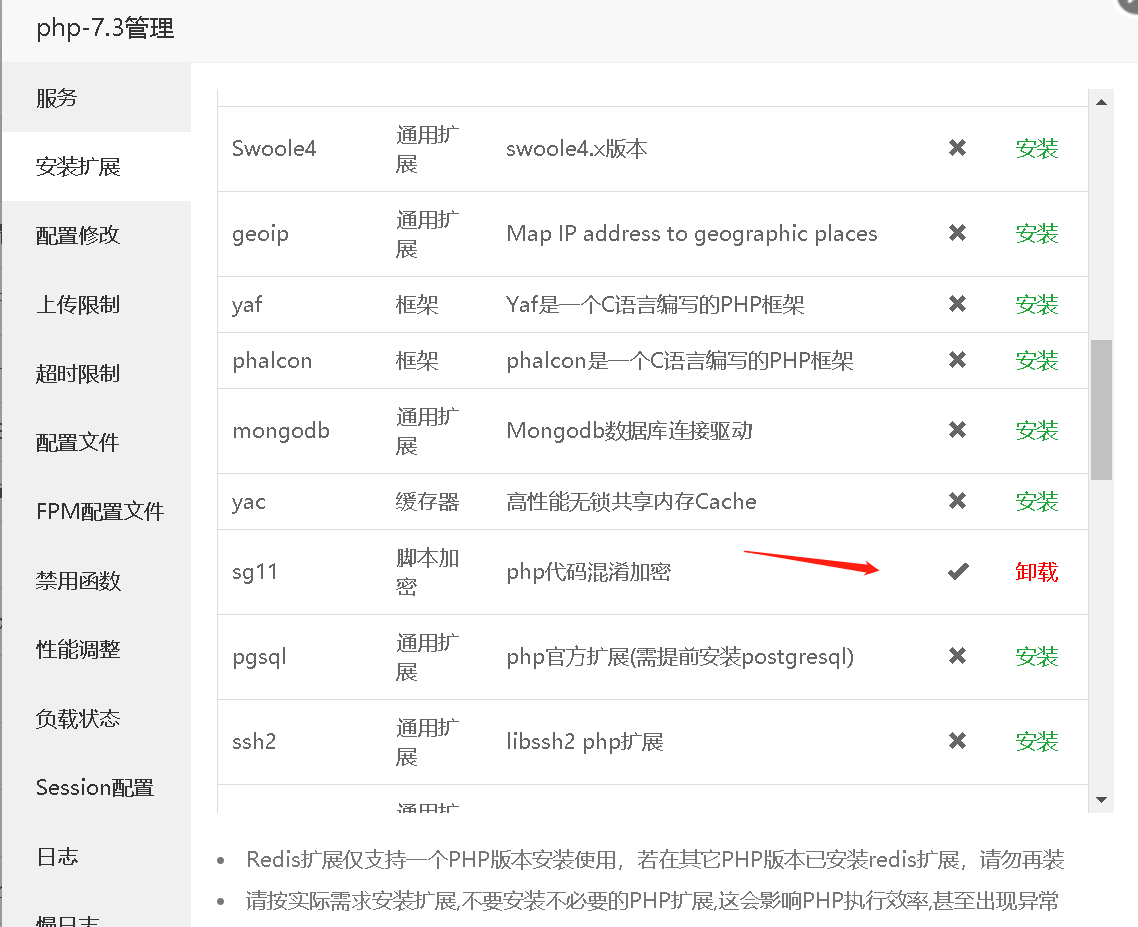This screenshot has height=927, width=1138.
Task: Click the X status icon for yac
Action: click(957, 501)
